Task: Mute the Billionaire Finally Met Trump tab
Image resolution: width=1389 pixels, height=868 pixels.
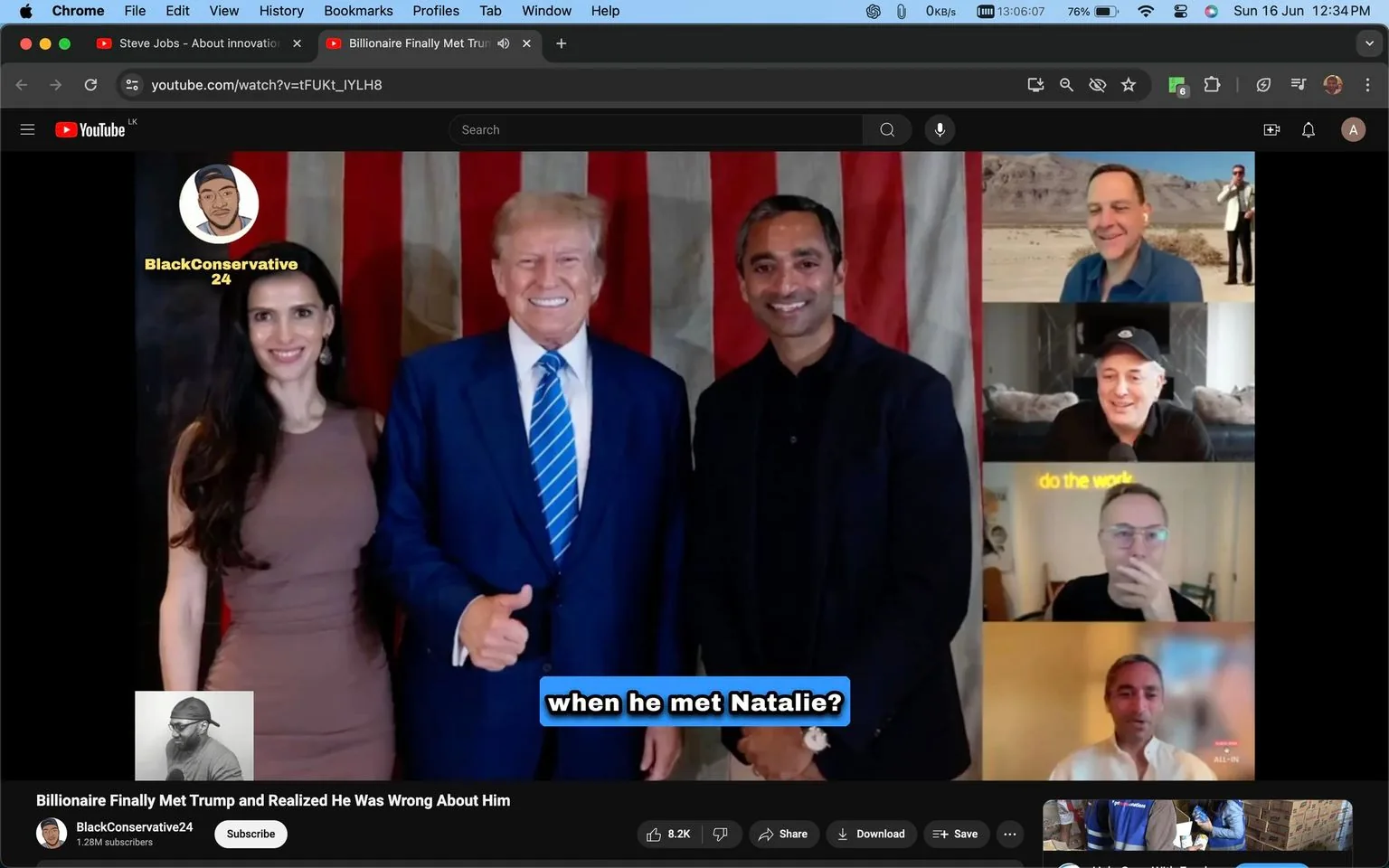Action: click(x=503, y=42)
